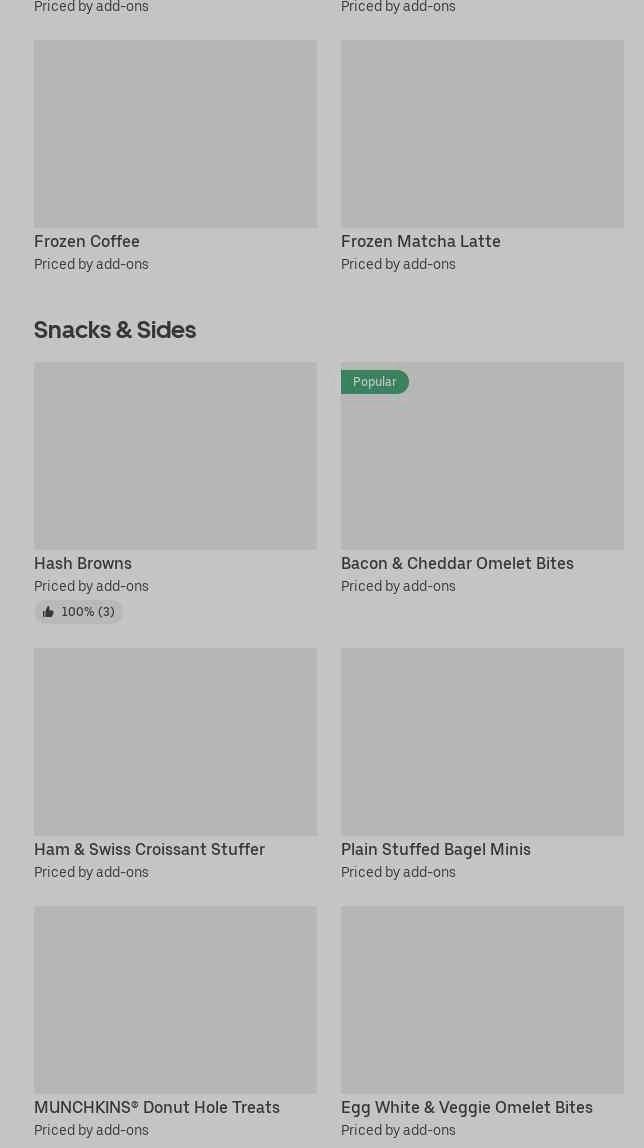Click Ham & Swiss Croissant Stuffer title
The image size is (644, 1148).
click(x=149, y=849)
